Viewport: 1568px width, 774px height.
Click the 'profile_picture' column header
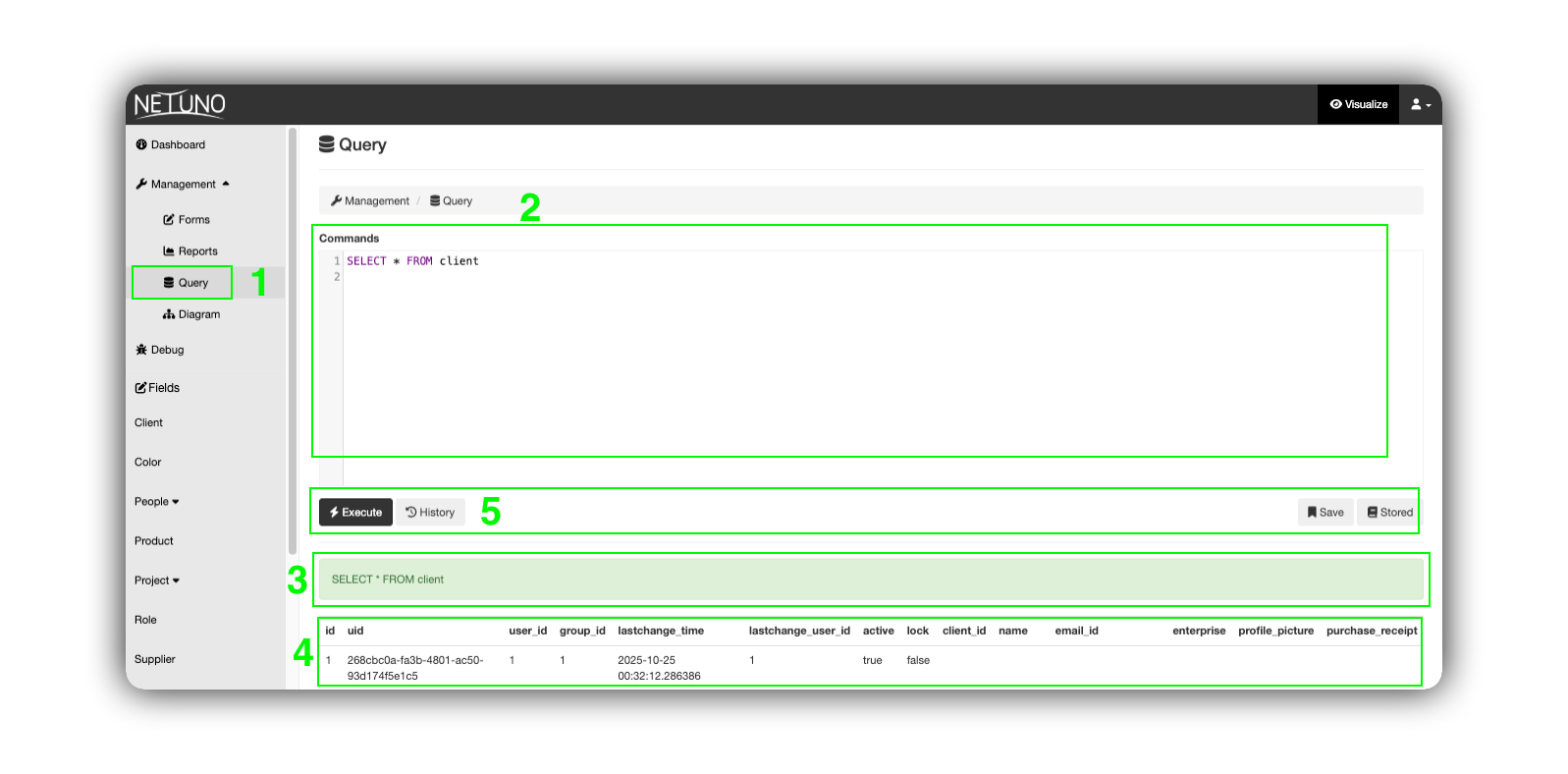[x=1275, y=631]
